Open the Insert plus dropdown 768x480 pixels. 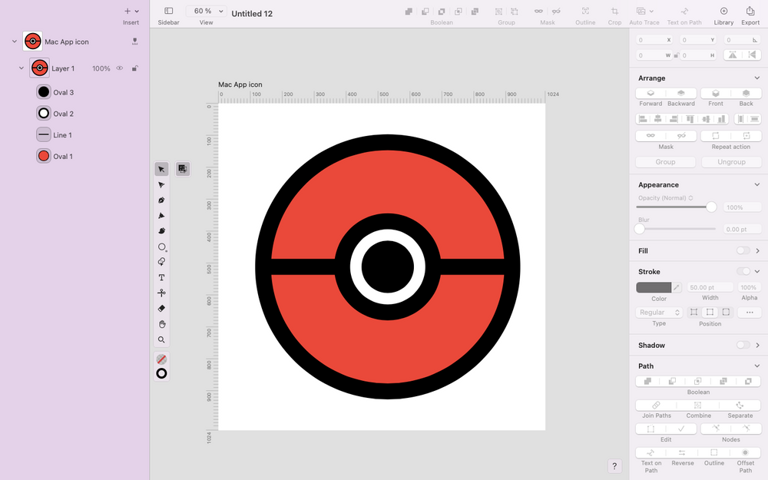[131, 11]
